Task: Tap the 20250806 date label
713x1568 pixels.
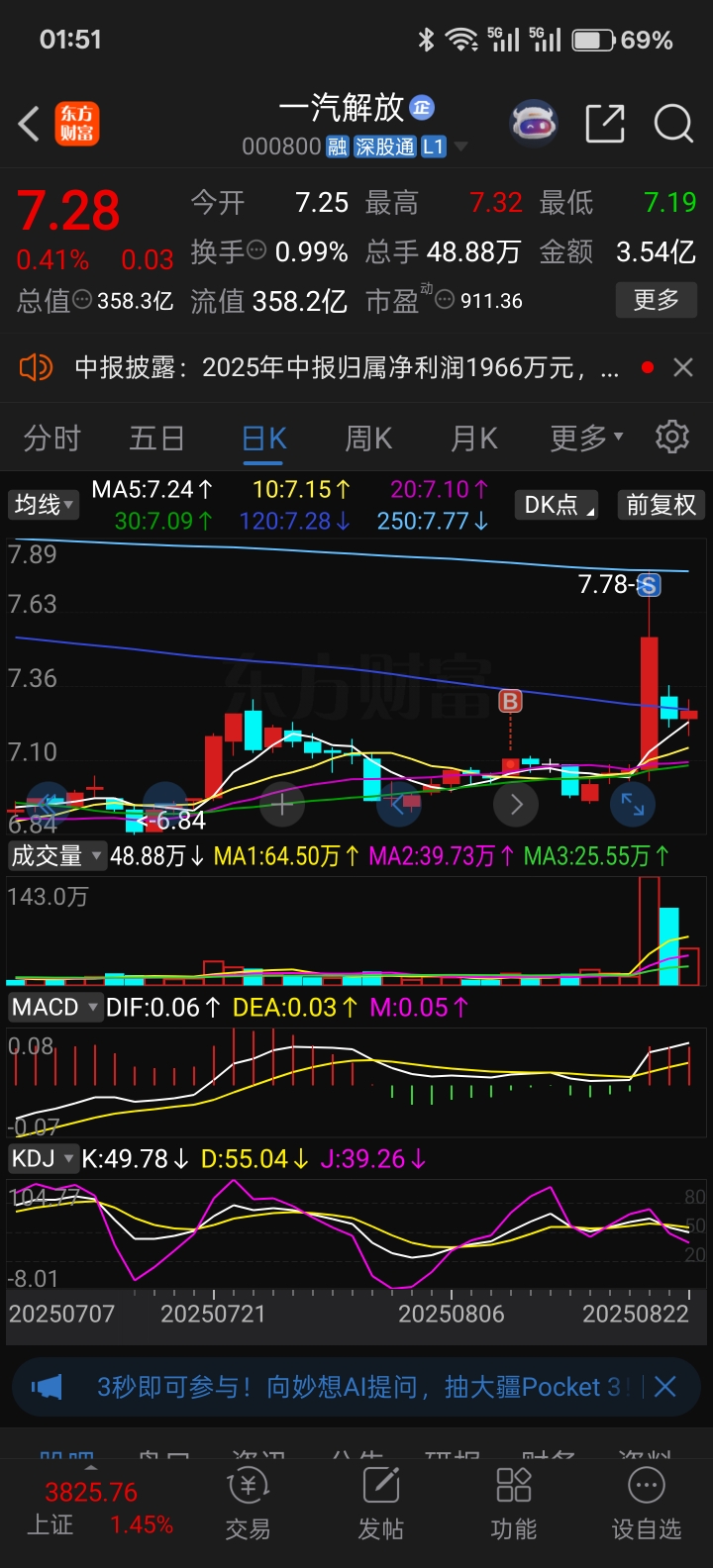Action: [452, 1314]
